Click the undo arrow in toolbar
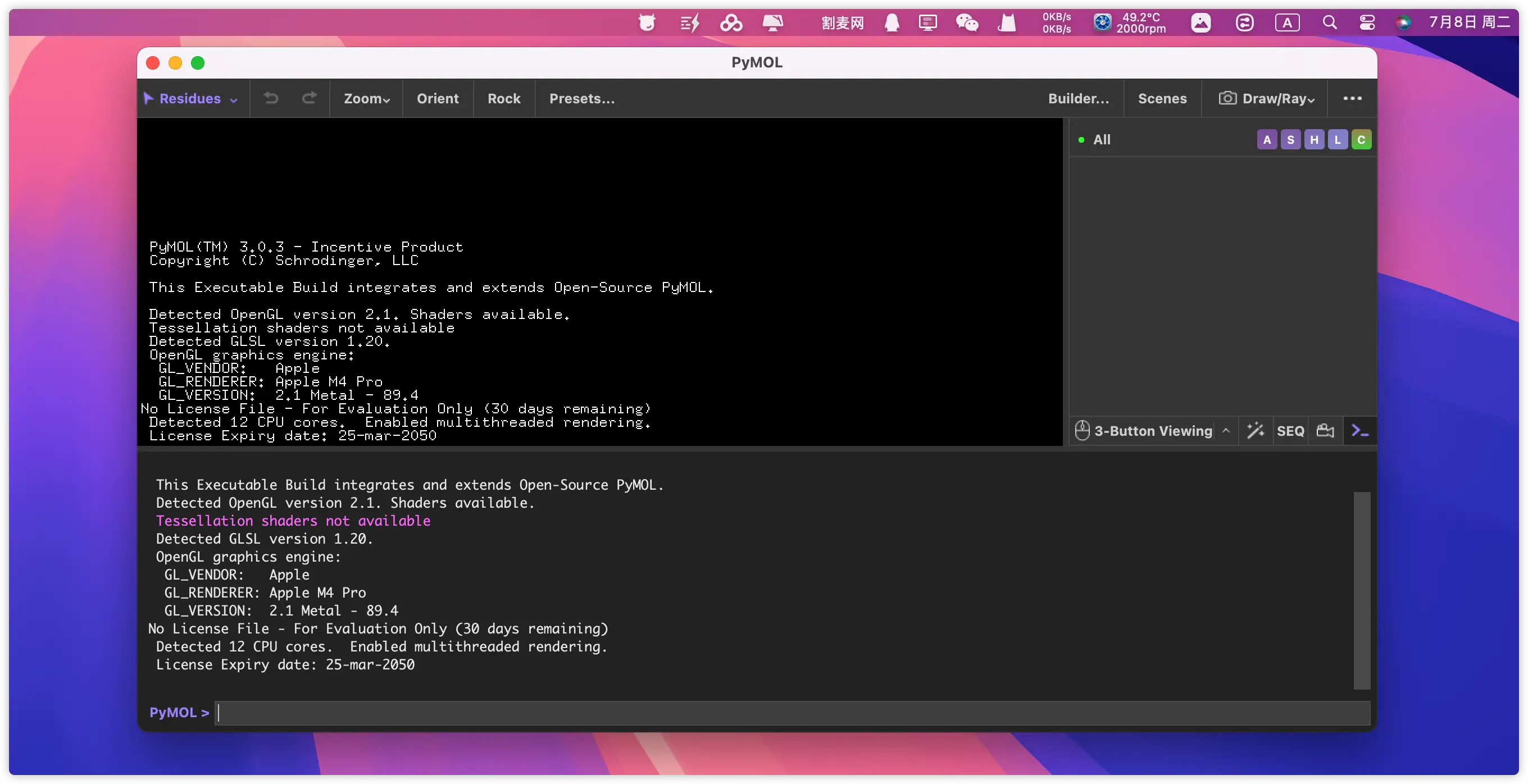Screen dimensions: 1528x784 (271, 98)
